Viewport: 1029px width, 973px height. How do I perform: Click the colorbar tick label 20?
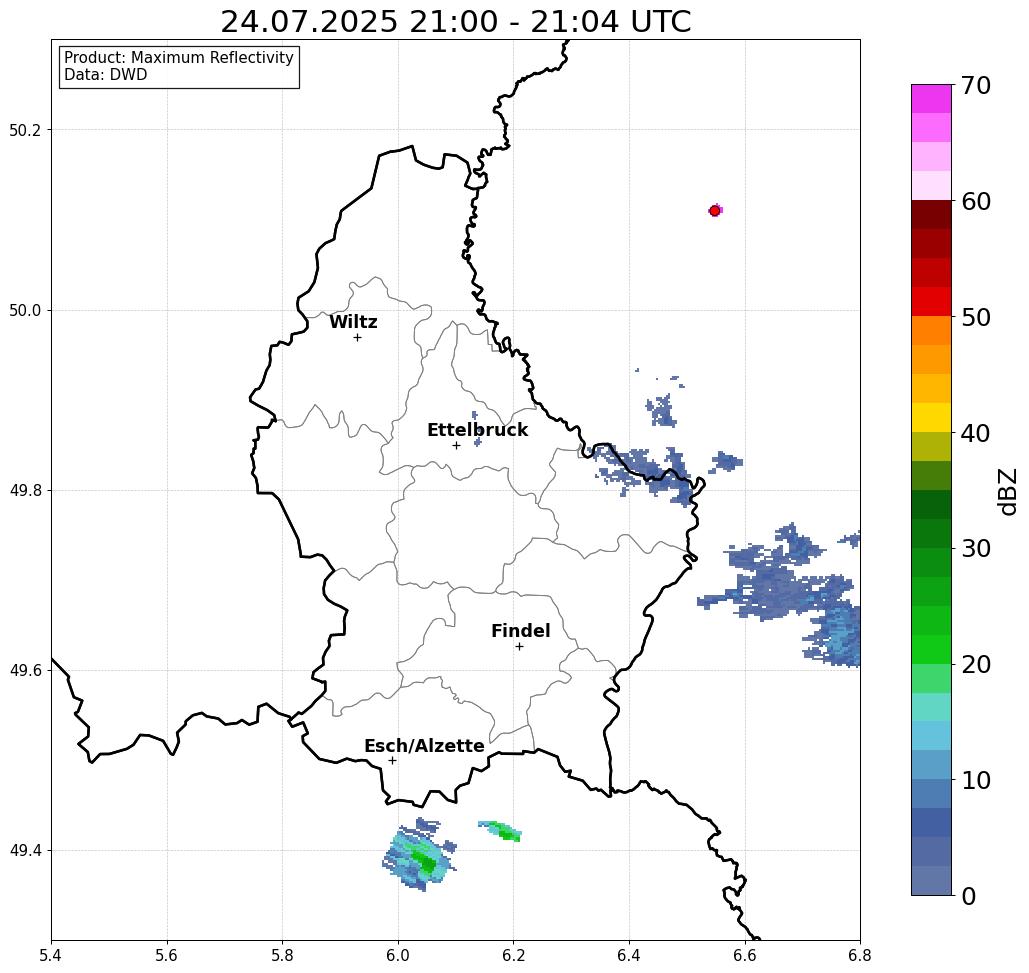(x=976, y=665)
